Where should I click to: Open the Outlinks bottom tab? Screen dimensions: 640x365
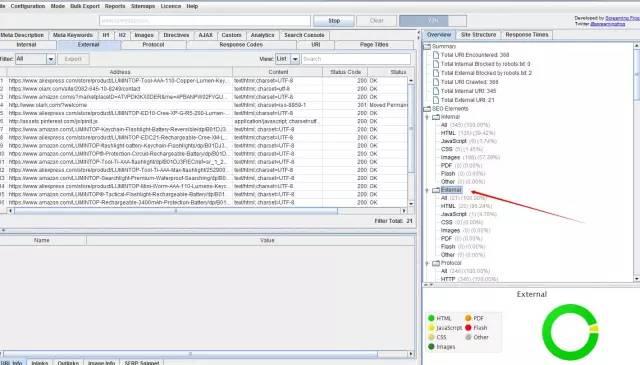pos(68,362)
